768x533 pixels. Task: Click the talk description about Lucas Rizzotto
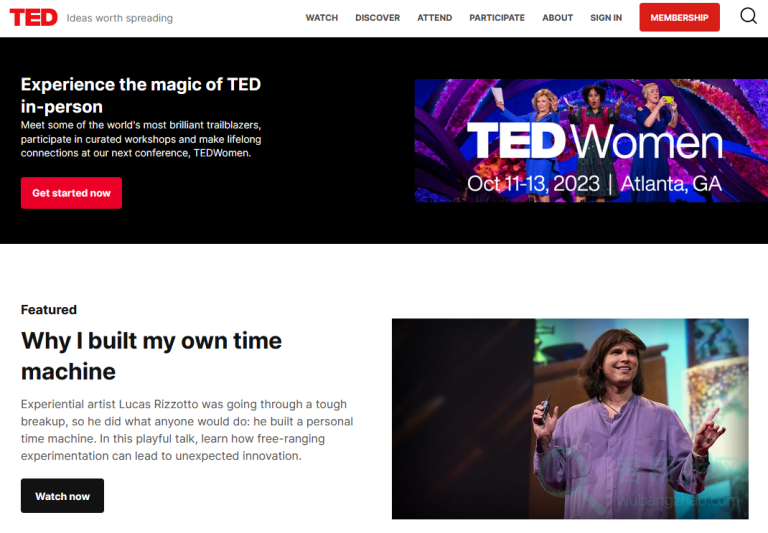coord(186,430)
